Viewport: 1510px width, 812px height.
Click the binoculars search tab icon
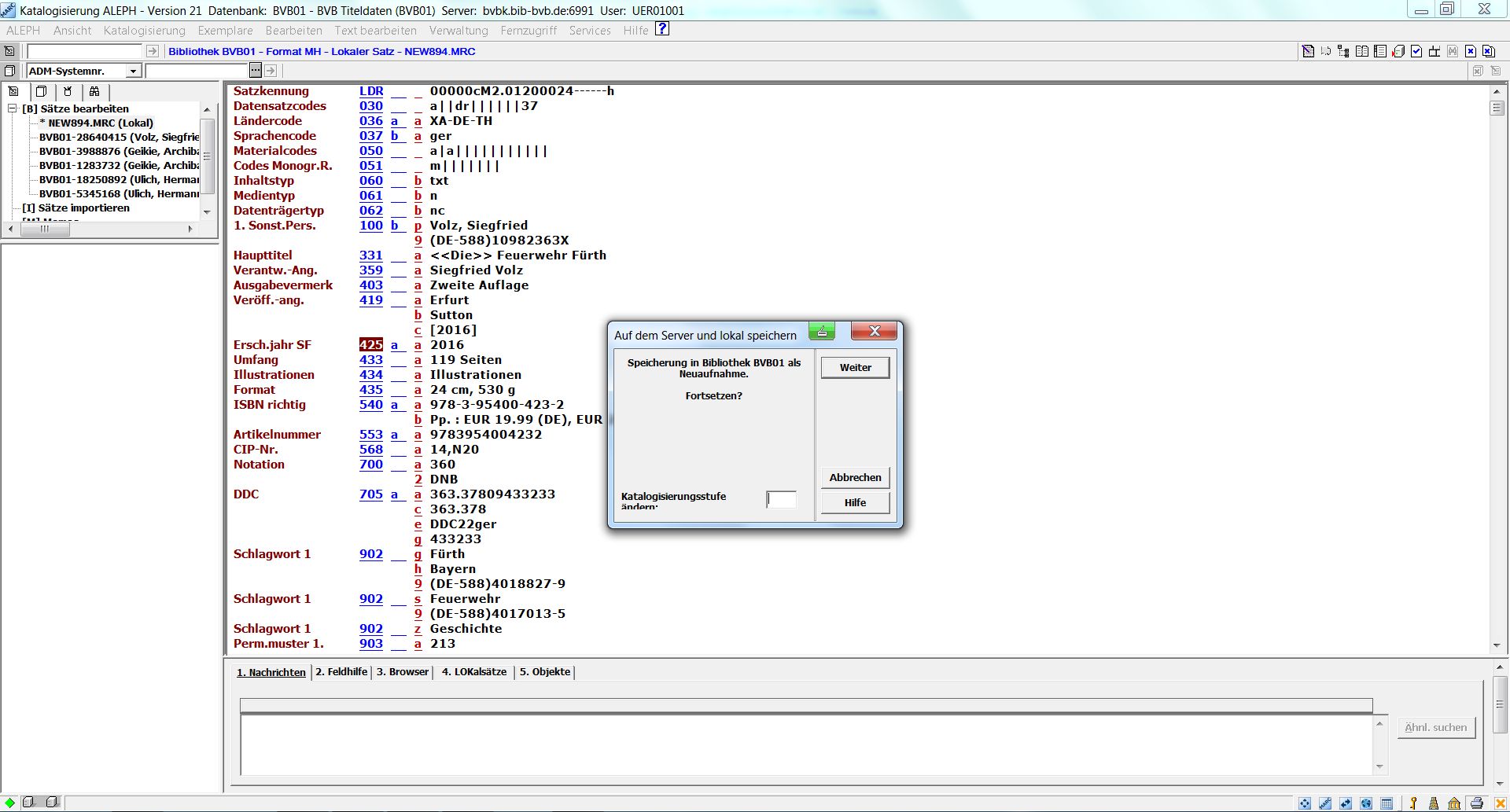pos(94,91)
